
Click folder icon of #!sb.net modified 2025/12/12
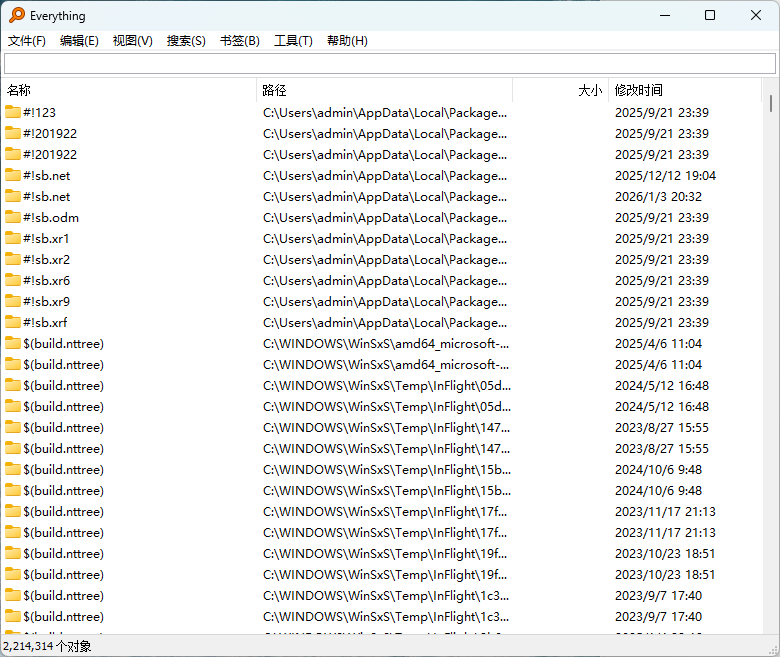point(13,175)
